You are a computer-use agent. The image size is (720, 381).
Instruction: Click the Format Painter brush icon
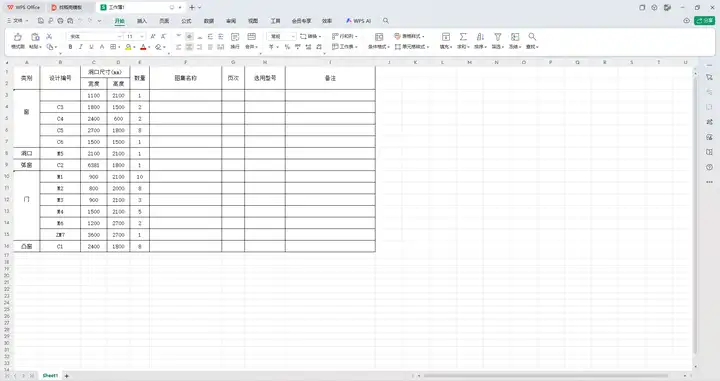click(18, 37)
